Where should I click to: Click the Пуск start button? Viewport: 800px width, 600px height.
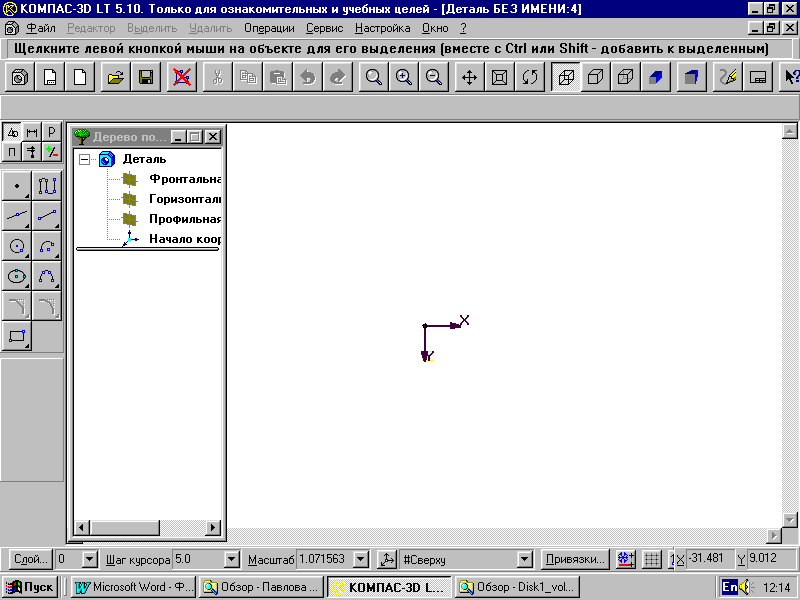31,587
